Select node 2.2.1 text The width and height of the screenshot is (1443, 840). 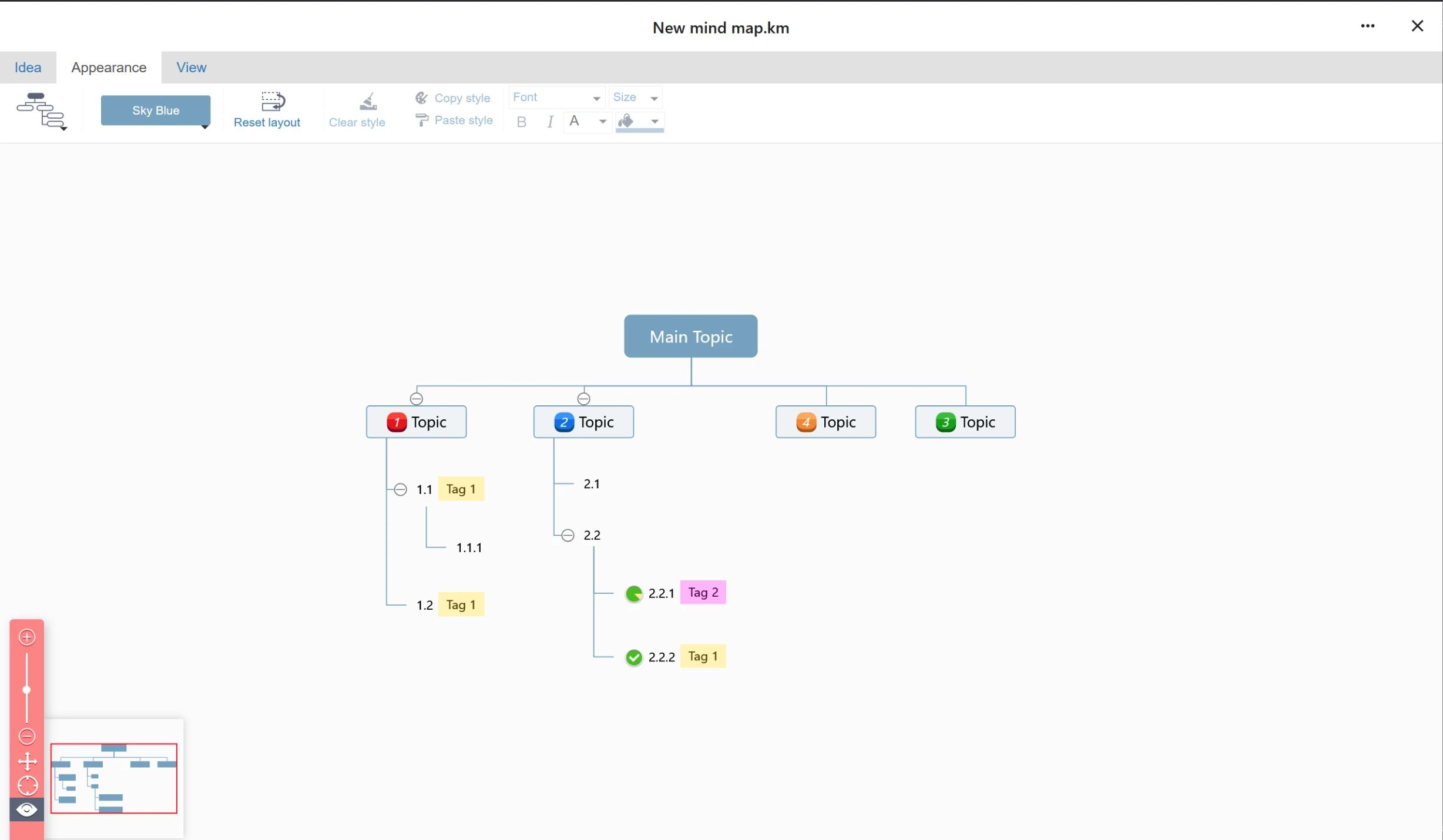661,593
